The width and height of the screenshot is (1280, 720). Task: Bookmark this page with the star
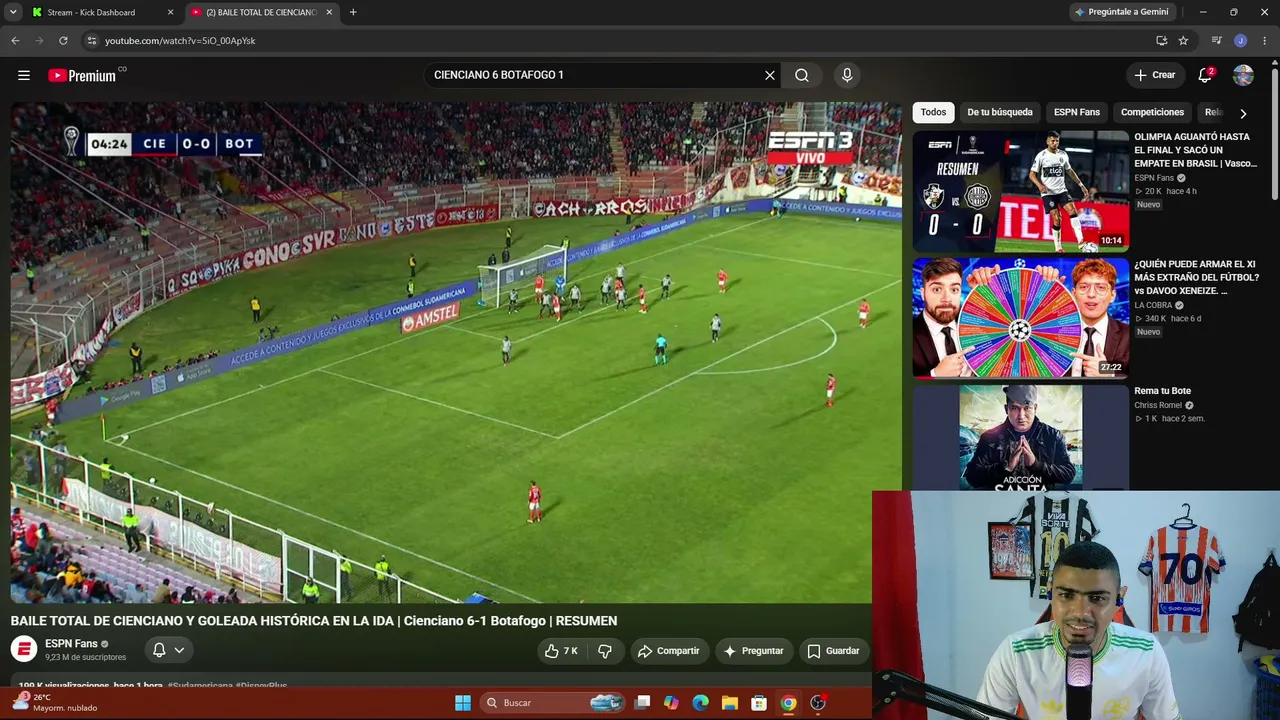[1183, 41]
